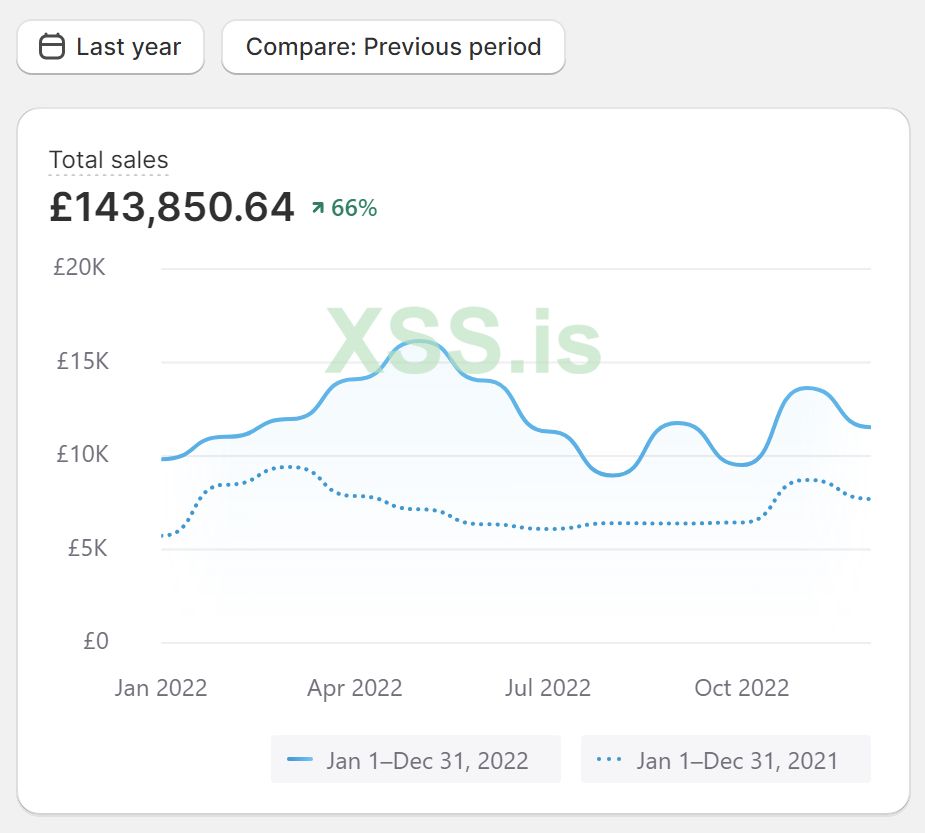The width and height of the screenshot is (925, 833).
Task: Click the green upward trend arrow icon
Action: coord(318,208)
